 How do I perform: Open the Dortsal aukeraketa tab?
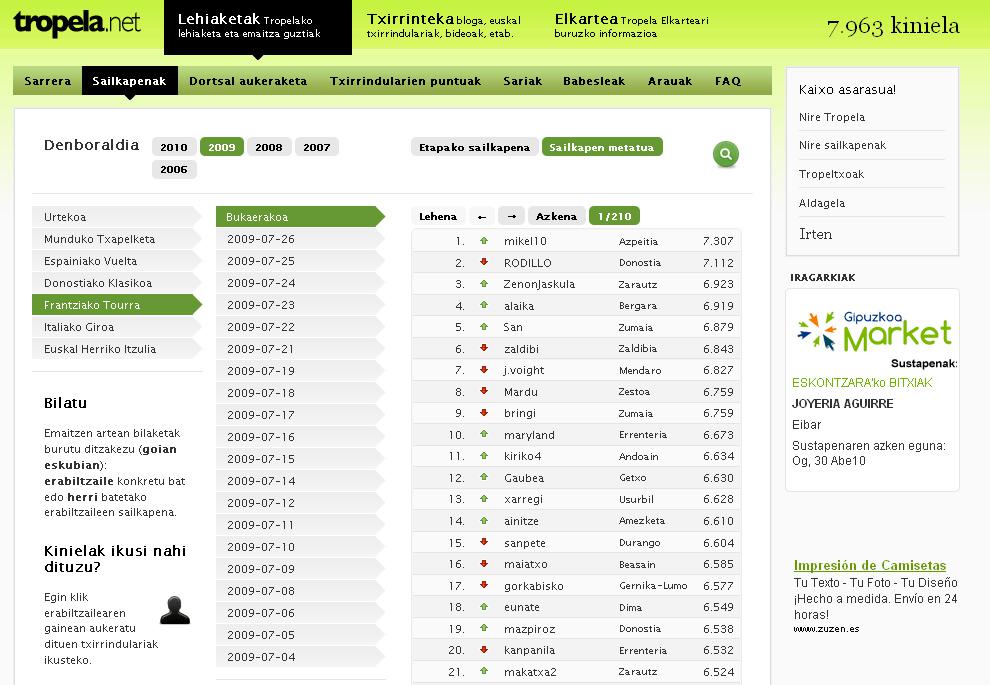tap(248, 81)
